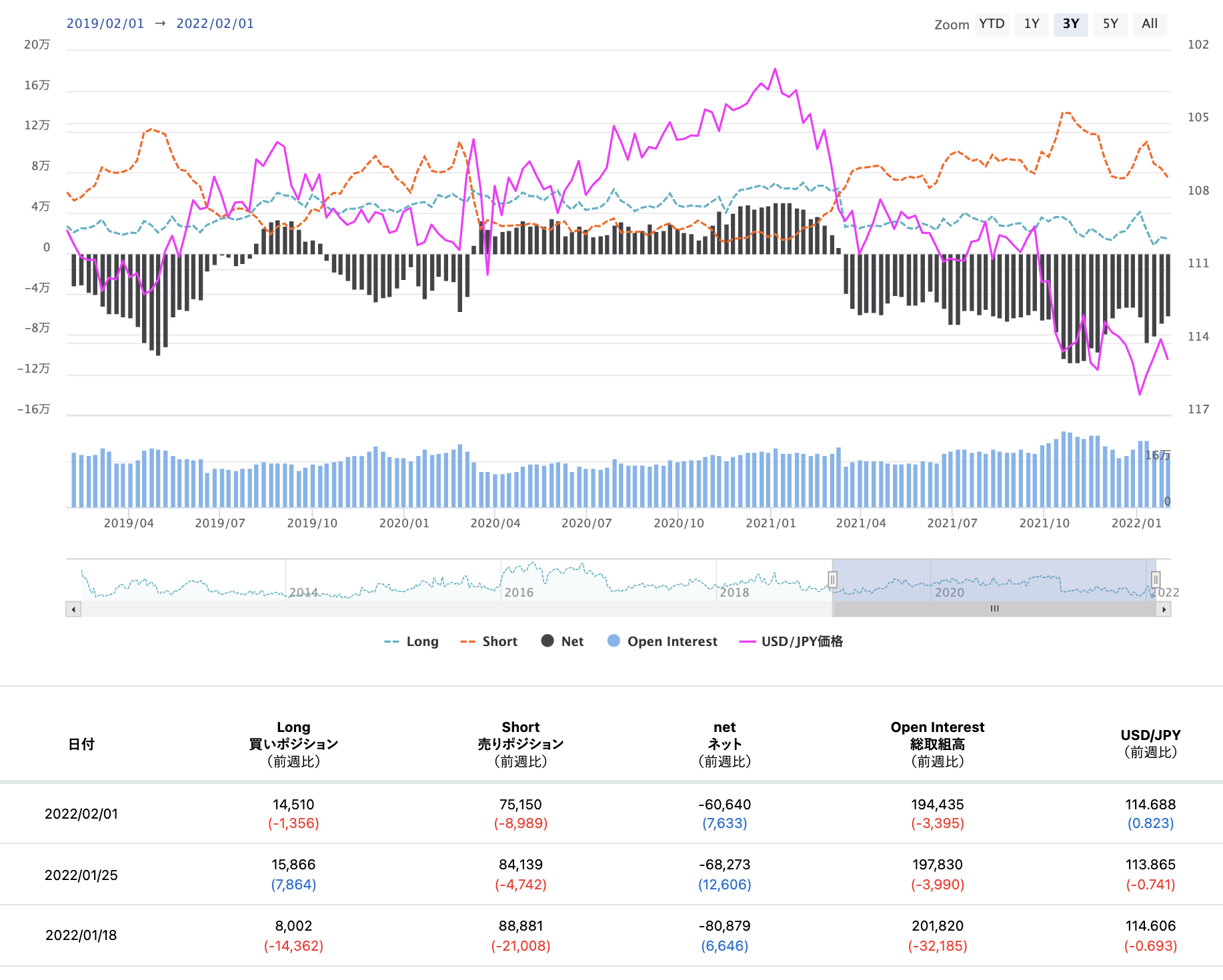Click the USD/JPY column header
Screen dimensions: 1223x980
click(1150, 744)
